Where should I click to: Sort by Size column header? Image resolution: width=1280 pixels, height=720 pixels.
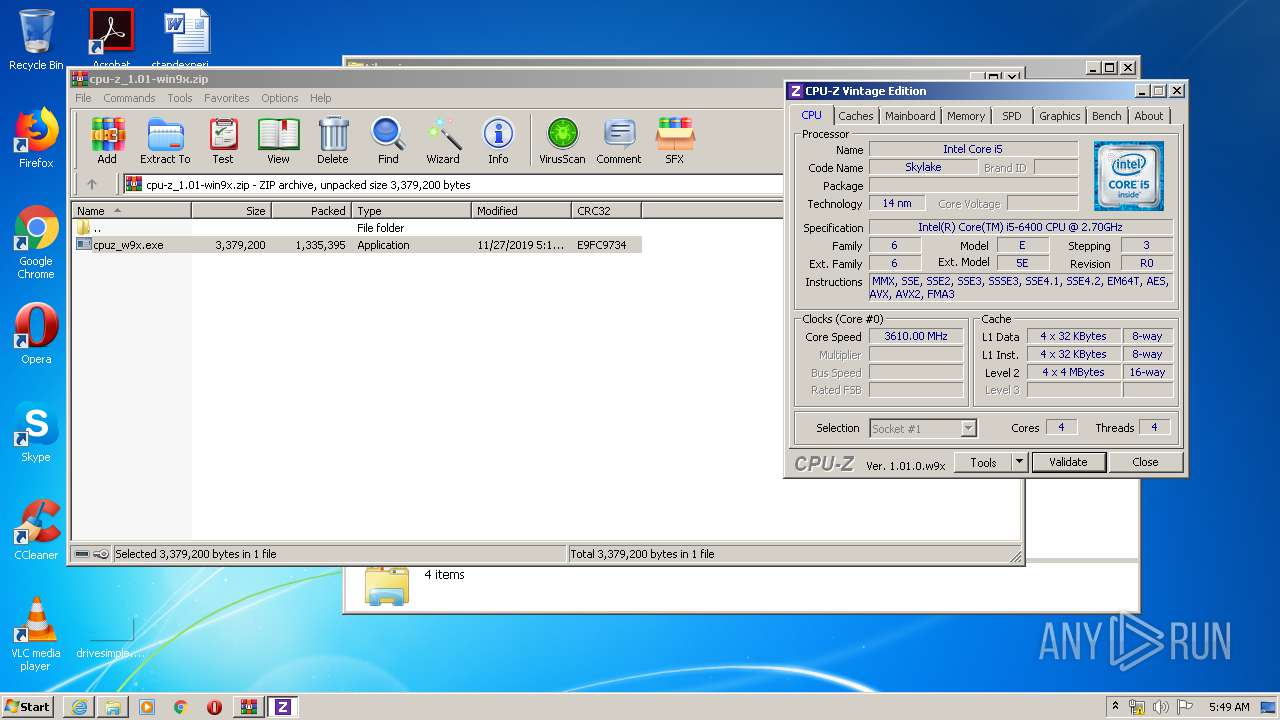[x=231, y=211]
